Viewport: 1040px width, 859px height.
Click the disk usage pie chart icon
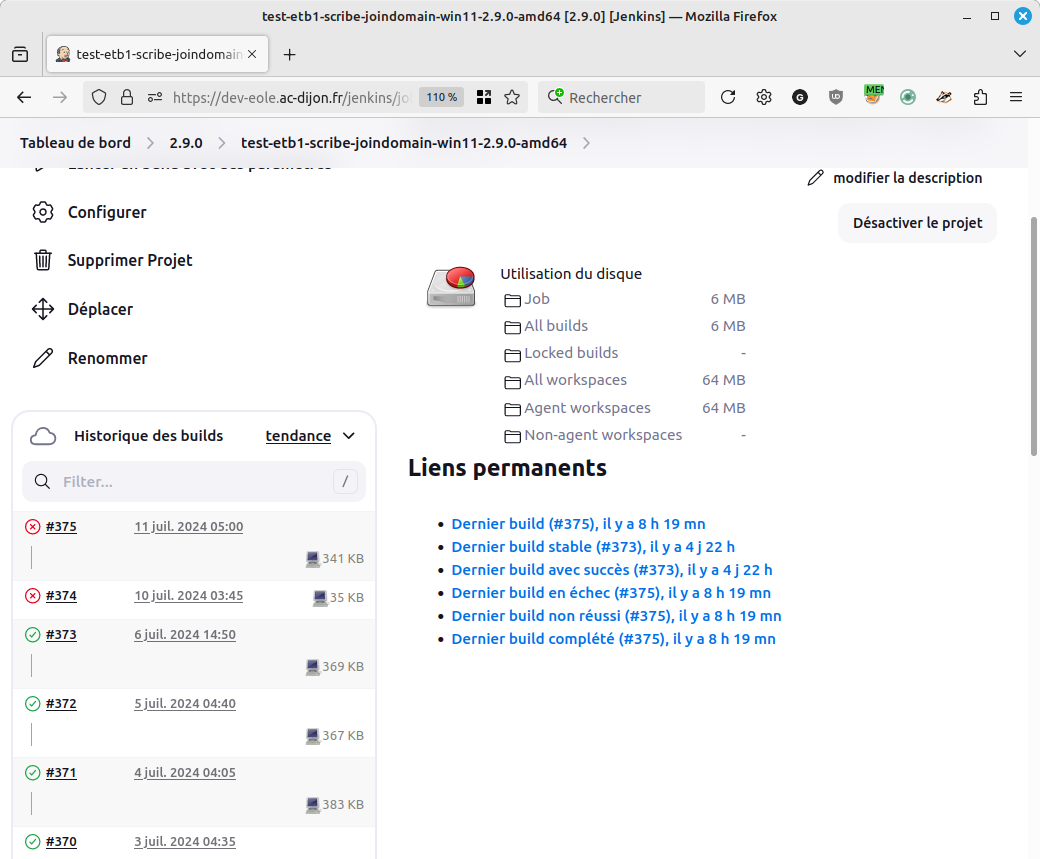coord(451,286)
